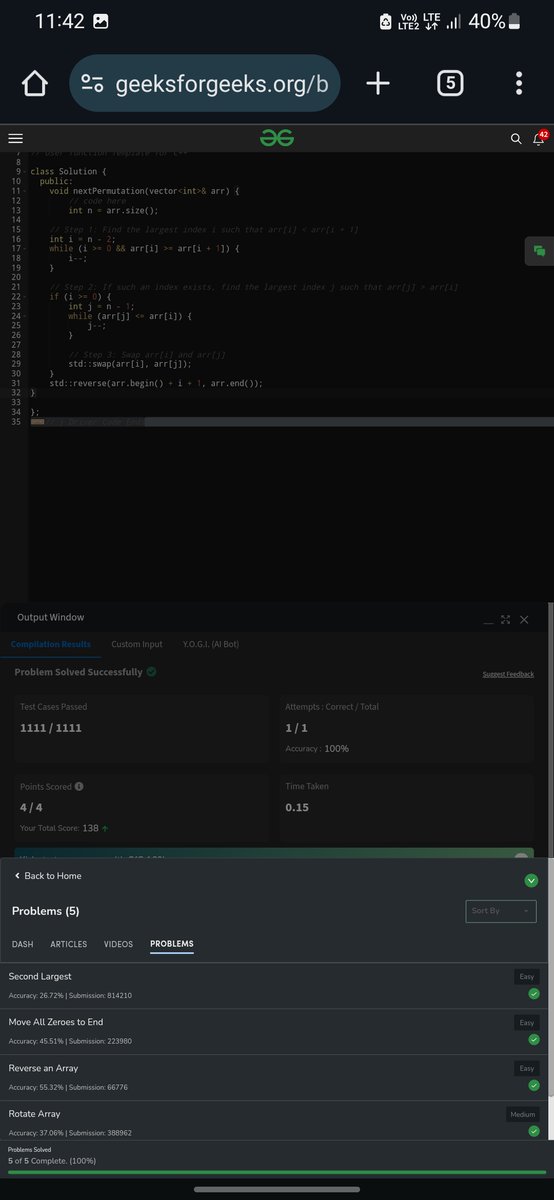Click solved checkmark for Reverse an Array

point(534,1086)
